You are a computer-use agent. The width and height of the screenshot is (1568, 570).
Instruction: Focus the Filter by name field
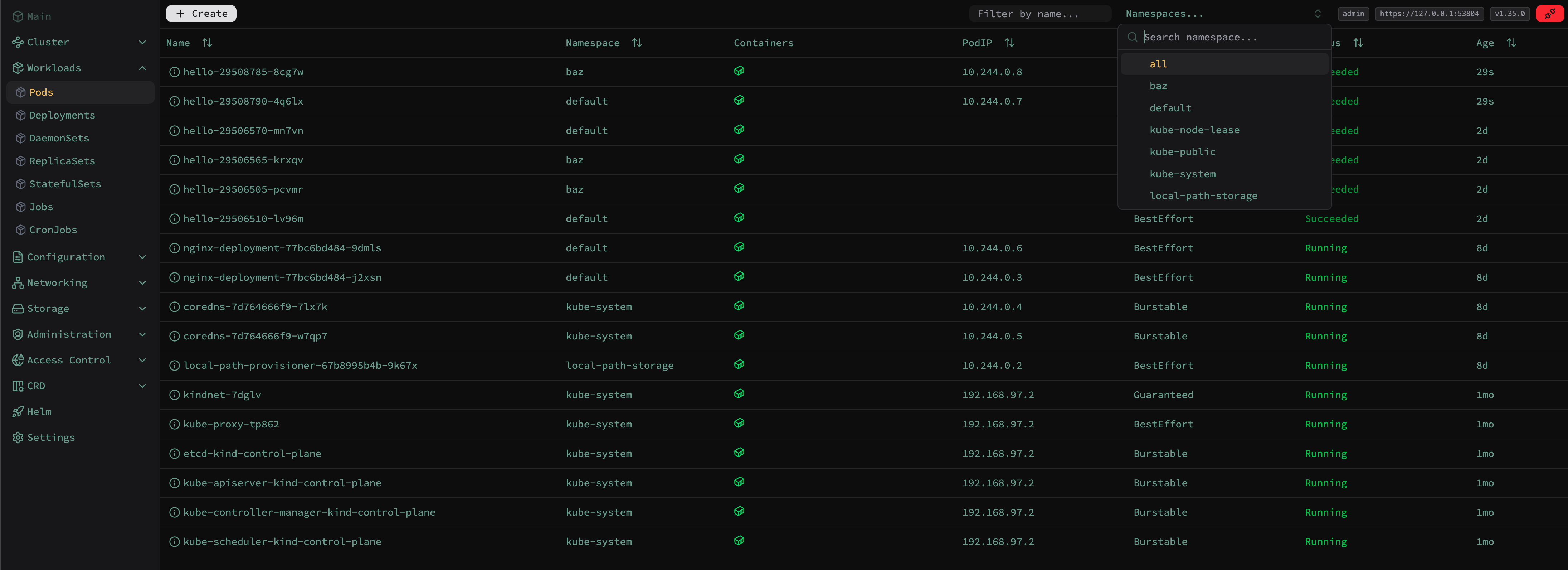tap(1039, 13)
